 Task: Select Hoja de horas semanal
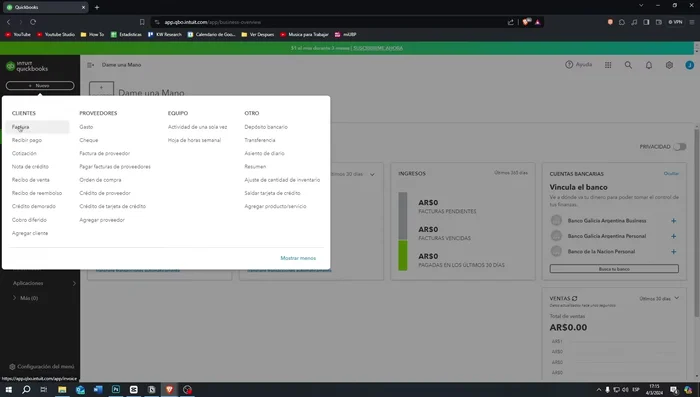194,140
